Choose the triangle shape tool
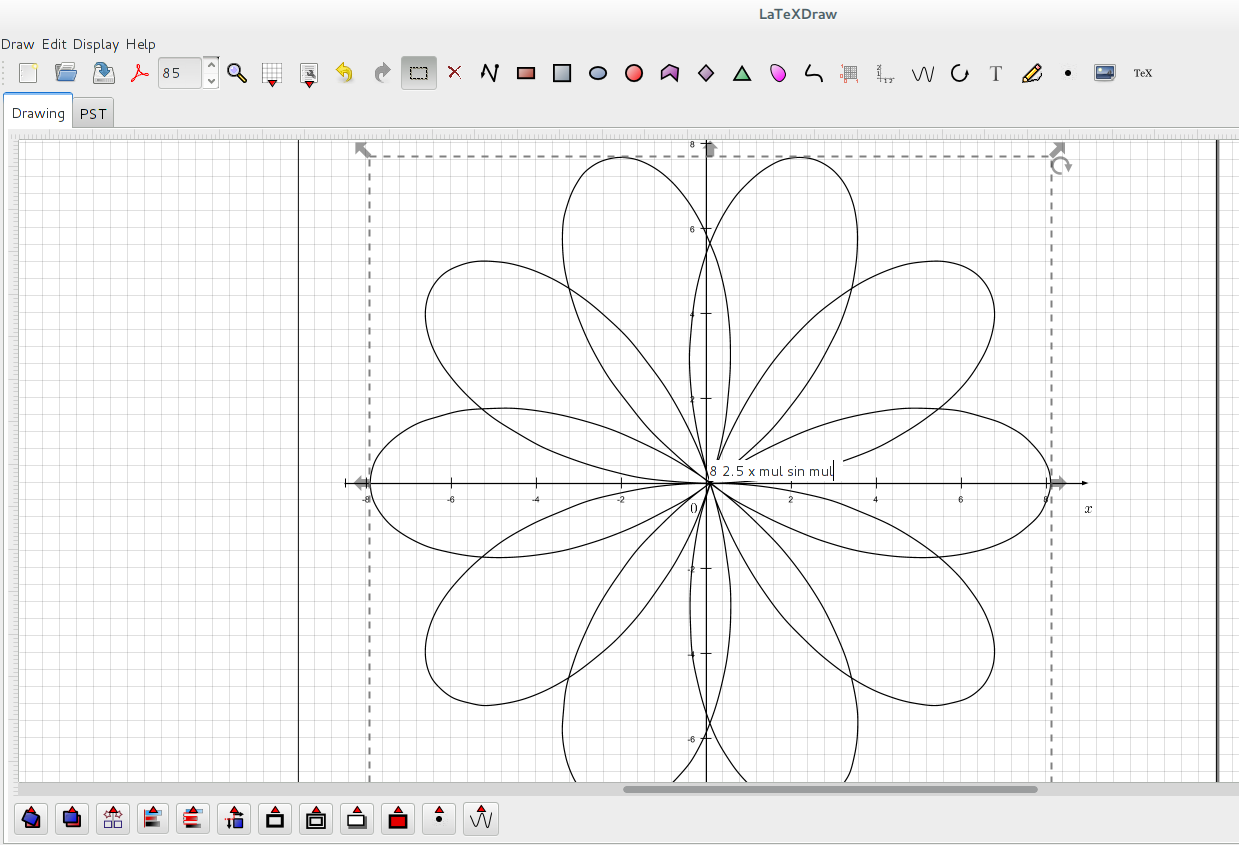The width and height of the screenshot is (1239, 845). [x=742, y=73]
